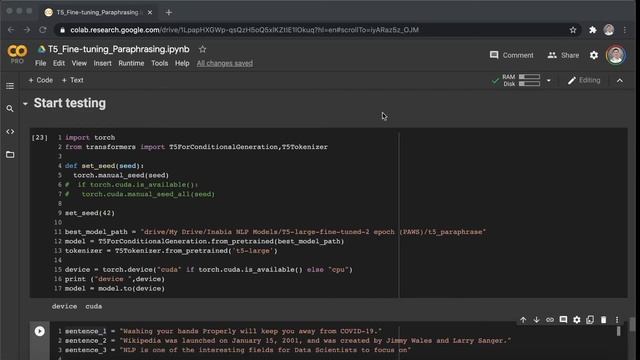Collapse the header with the chevron
This screenshot has height=360, width=640.
[620, 80]
